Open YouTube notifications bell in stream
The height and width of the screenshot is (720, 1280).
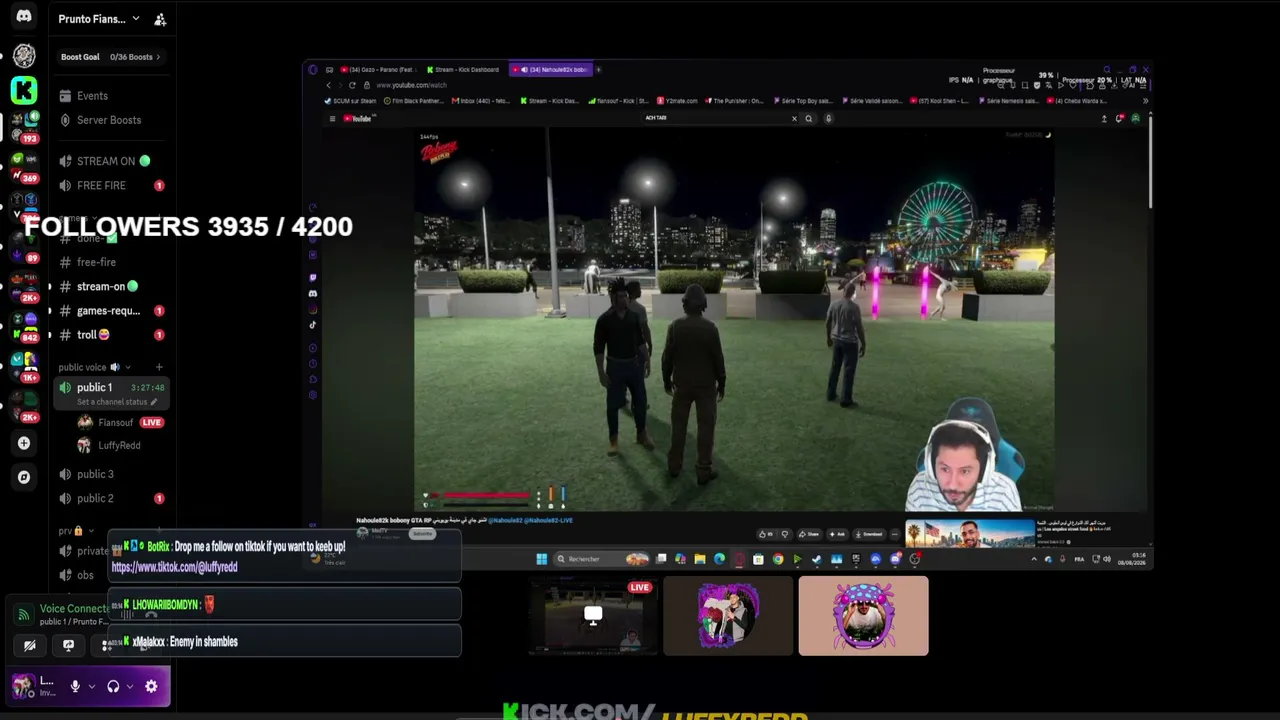tap(1120, 118)
